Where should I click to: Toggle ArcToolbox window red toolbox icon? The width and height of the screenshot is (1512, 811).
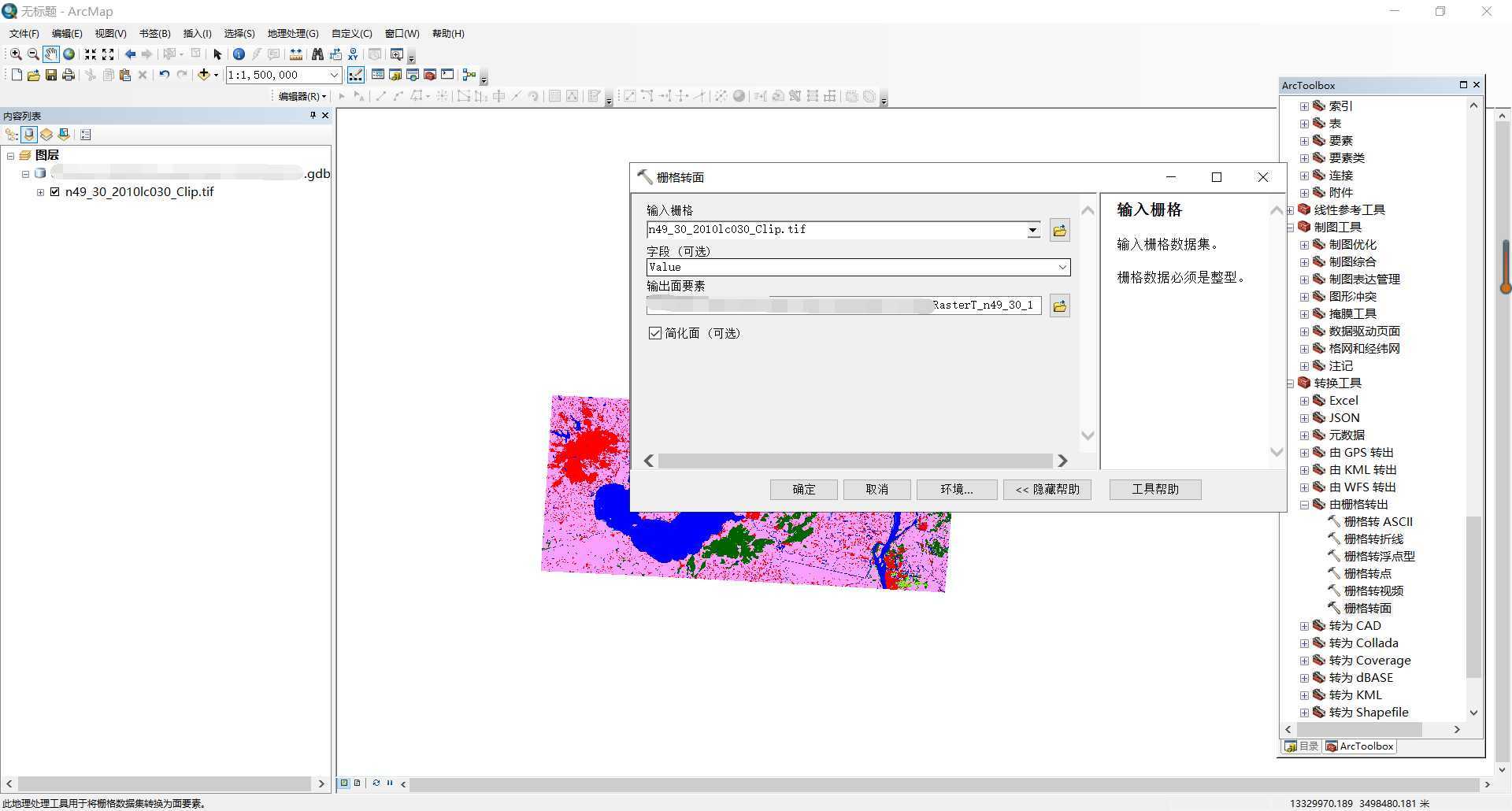point(430,75)
